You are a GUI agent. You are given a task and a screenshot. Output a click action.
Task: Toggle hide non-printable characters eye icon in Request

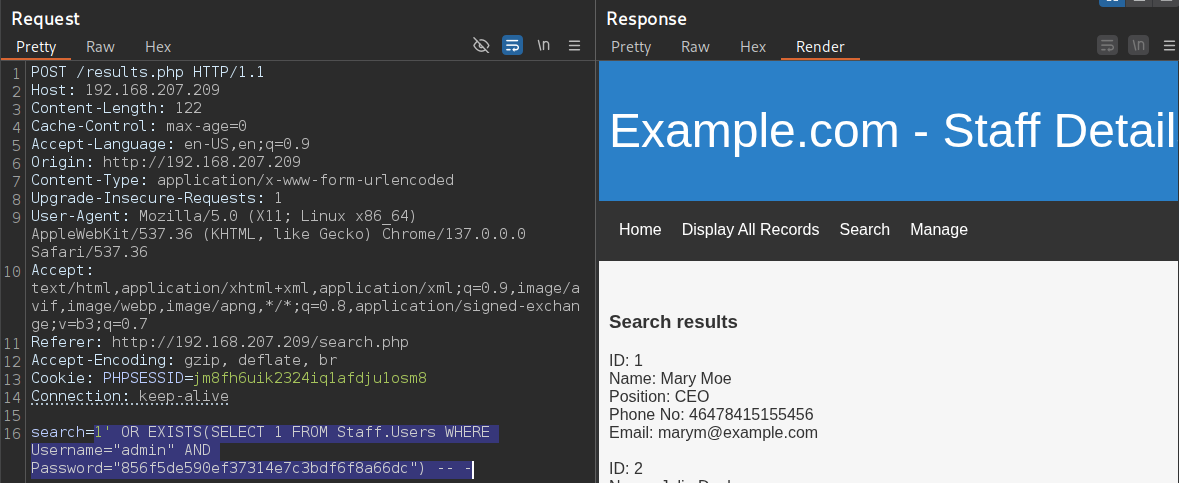480,46
